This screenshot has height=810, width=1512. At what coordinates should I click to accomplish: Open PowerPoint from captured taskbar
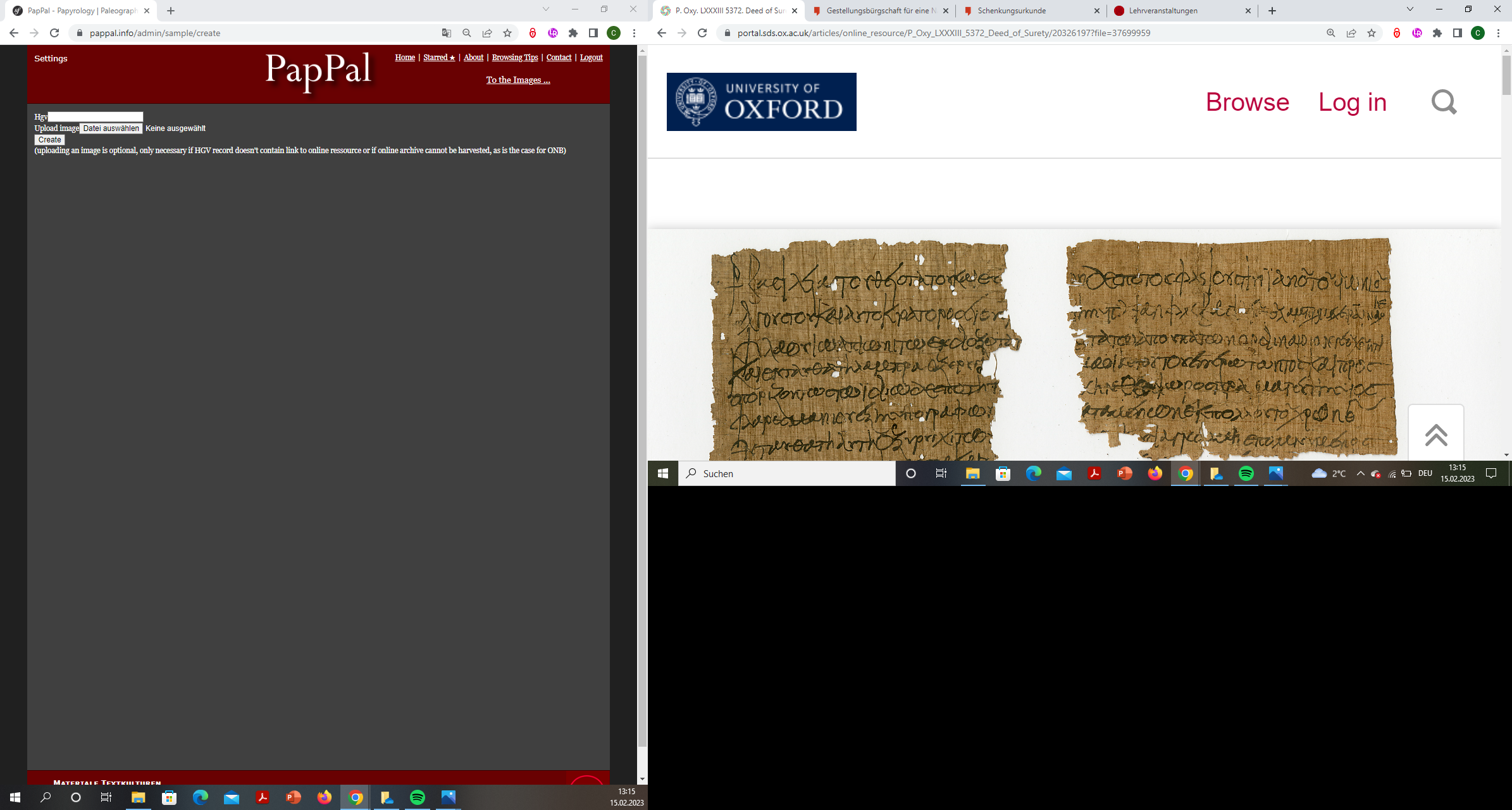(1124, 473)
